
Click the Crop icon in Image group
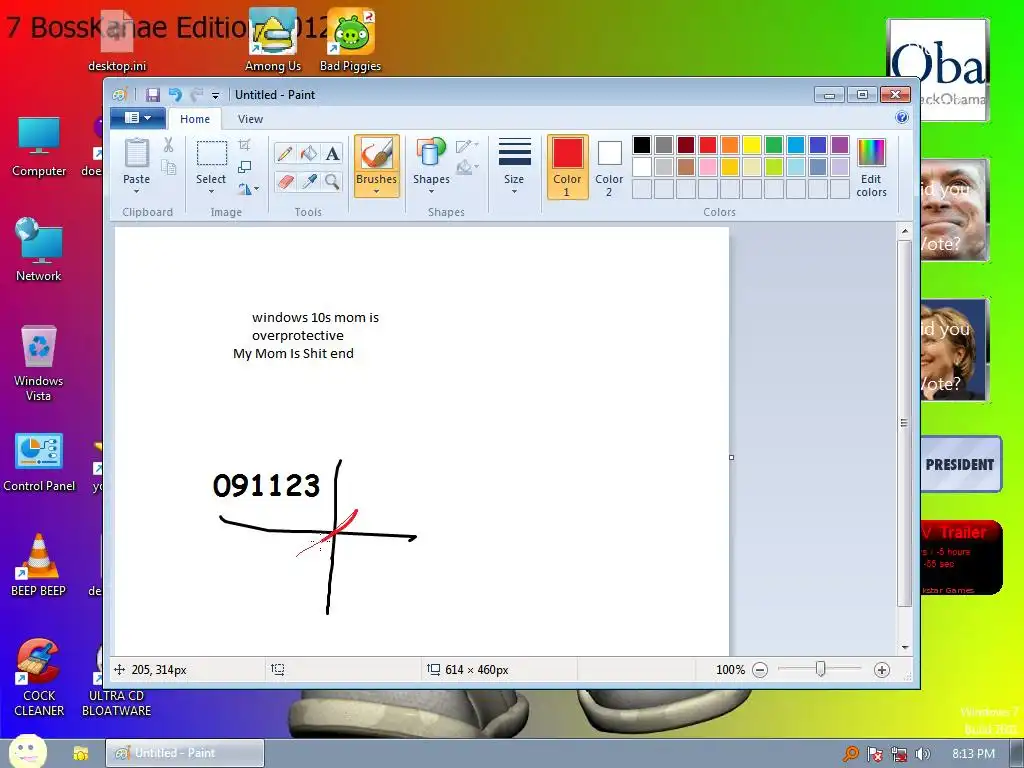click(x=244, y=145)
